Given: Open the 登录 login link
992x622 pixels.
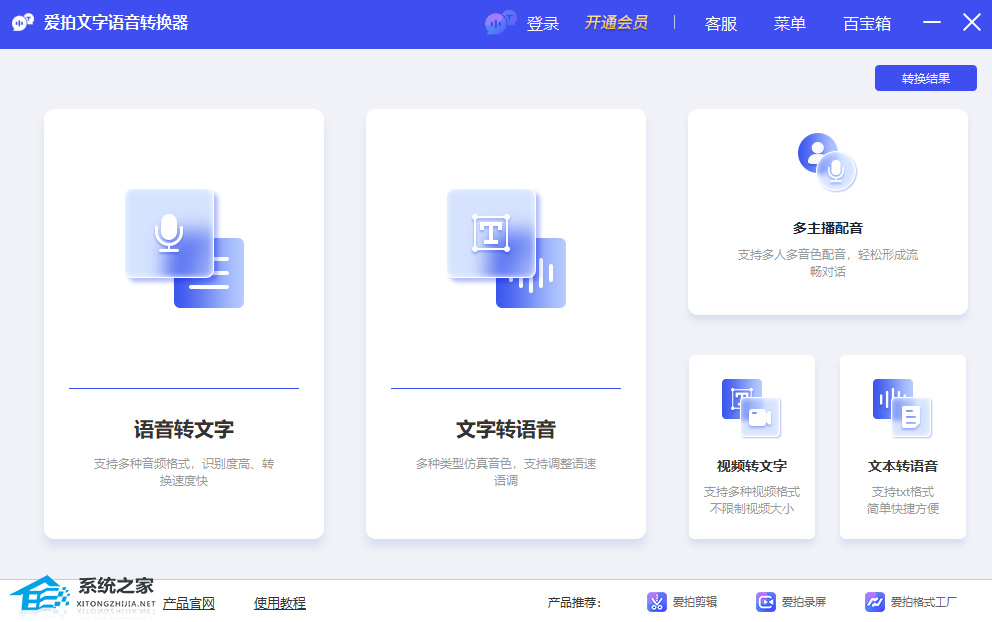Looking at the screenshot, I should [x=543, y=24].
